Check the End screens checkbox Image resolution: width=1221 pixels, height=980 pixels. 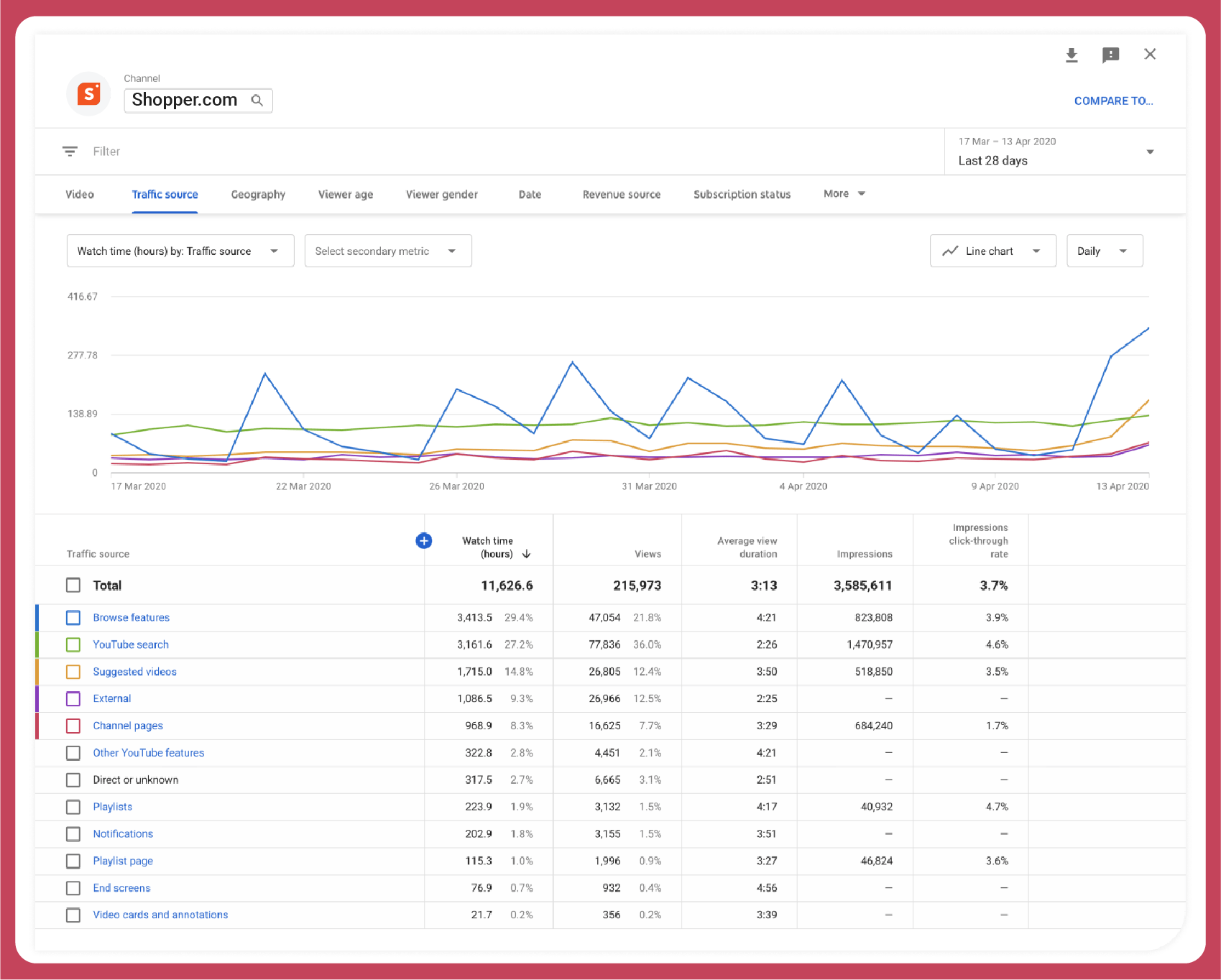(73, 888)
